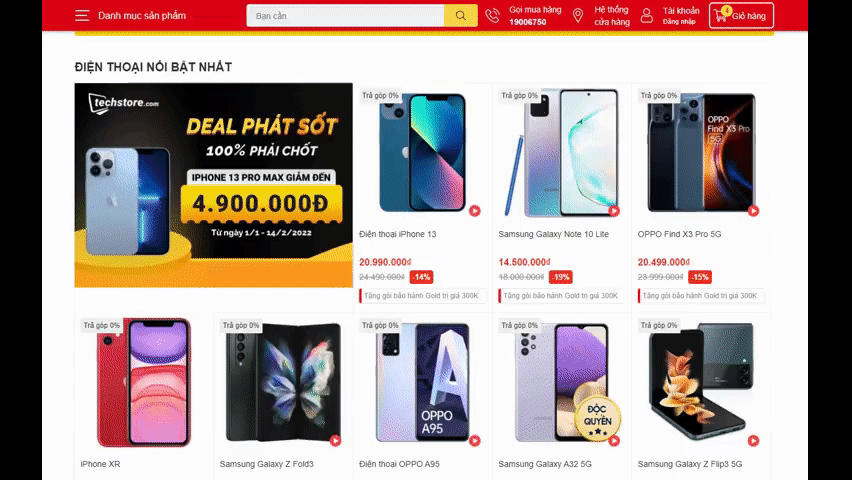Play video on OPPO Find X3 Pro
This screenshot has height=480, width=852.
coord(753,211)
